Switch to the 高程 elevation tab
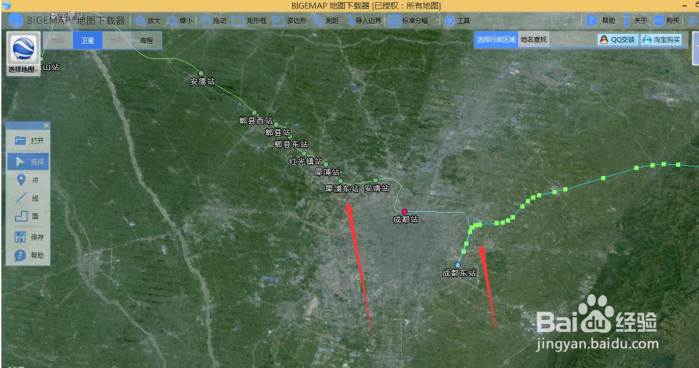This screenshot has height=368, width=699. (146, 41)
